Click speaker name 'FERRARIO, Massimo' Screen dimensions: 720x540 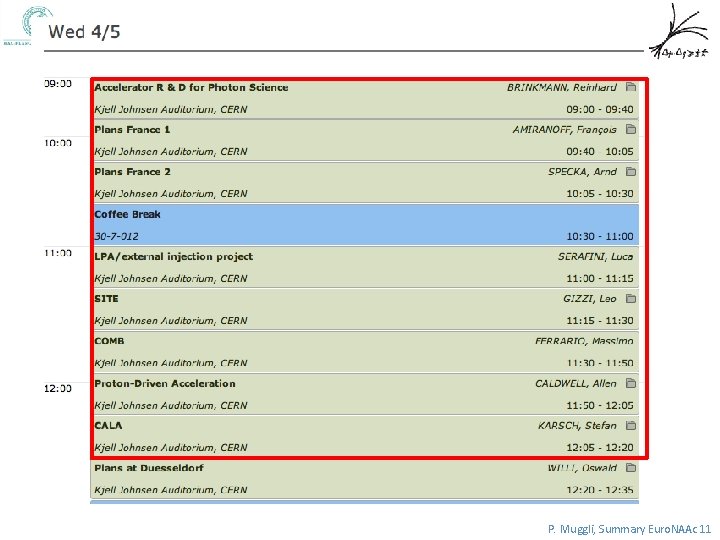pos(584,341)
